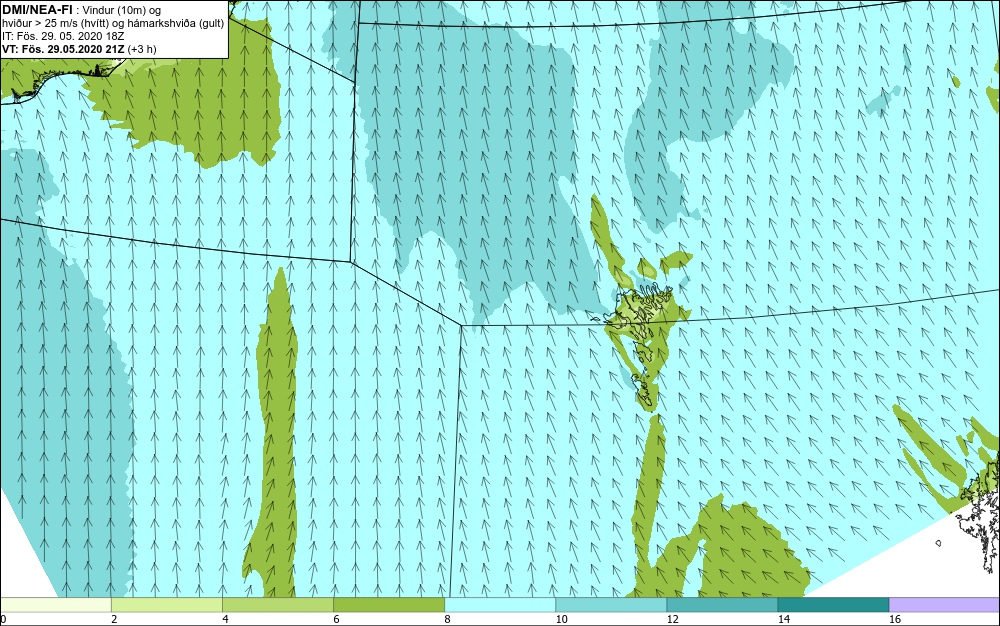Click the 'IT: Fös. 29. 05. 2020 18Z' line
Image resolution: width=1000 pixels, height=626 pixels.
(x=63, y=36)
